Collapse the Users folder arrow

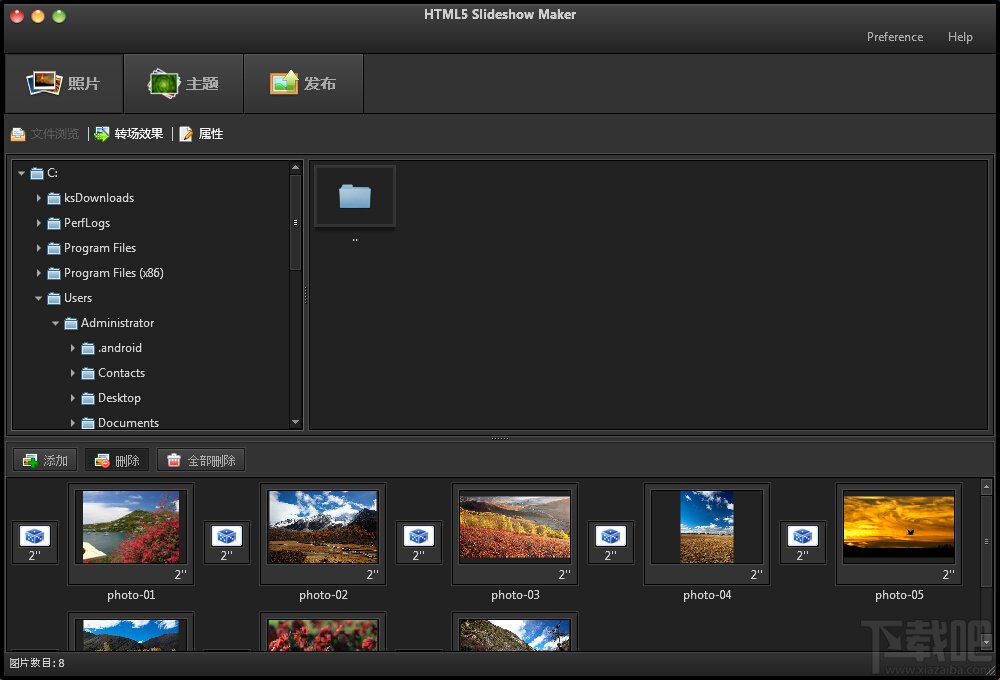[38, 298]
